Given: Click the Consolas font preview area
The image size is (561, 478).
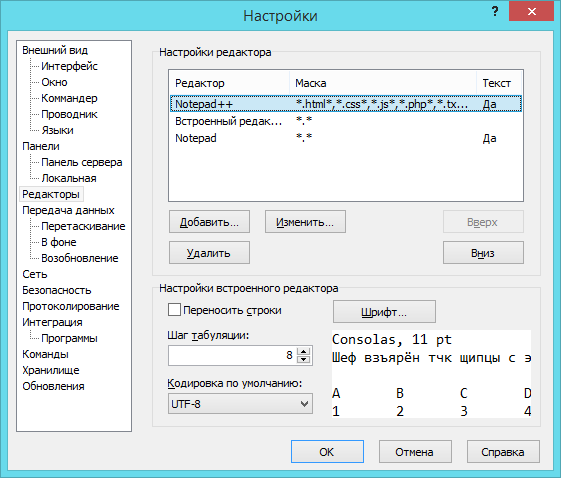Looking at the screenshot, I should (431, 374).
